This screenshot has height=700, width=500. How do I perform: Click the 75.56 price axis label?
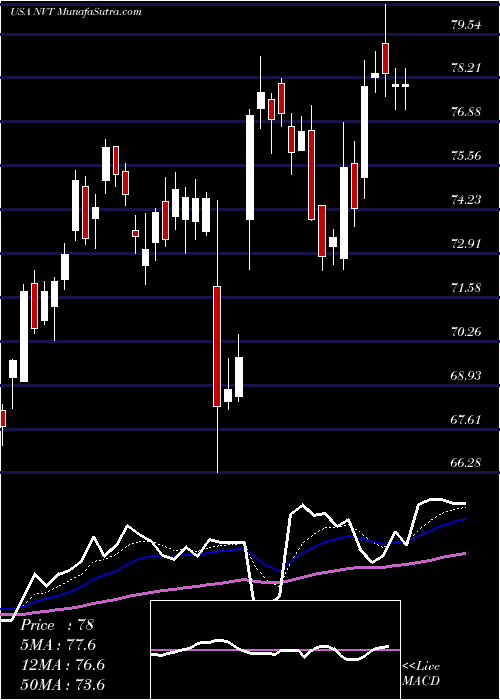[x=466, y=156]
